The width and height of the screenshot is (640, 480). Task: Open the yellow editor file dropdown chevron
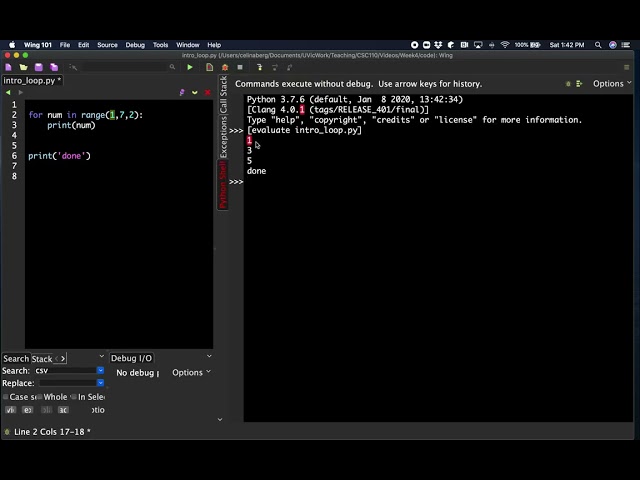coord(195,93)
